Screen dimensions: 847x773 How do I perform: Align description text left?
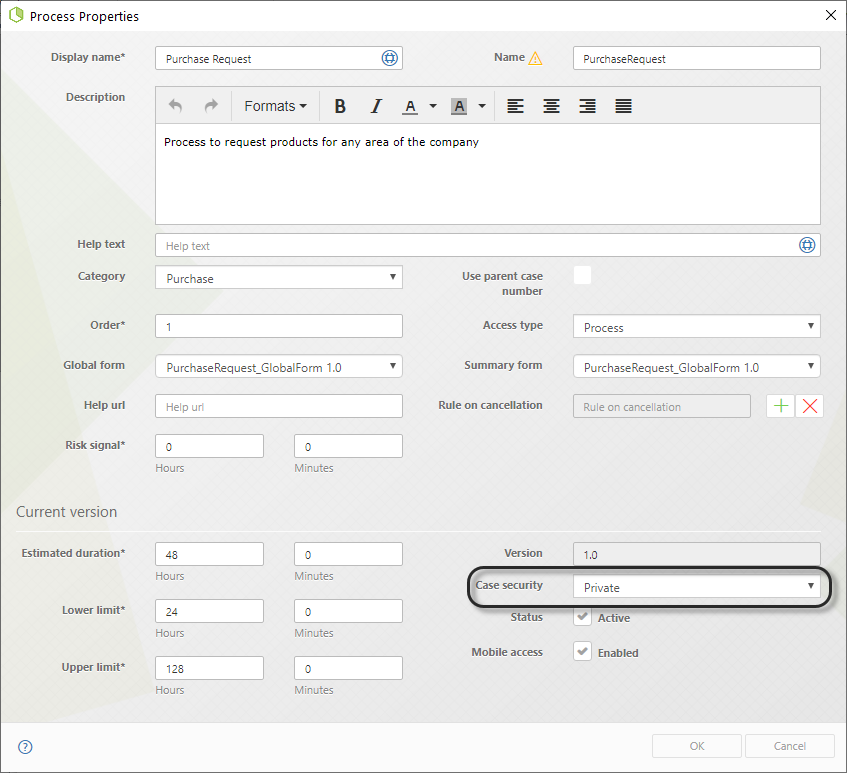tap(515, 106)
